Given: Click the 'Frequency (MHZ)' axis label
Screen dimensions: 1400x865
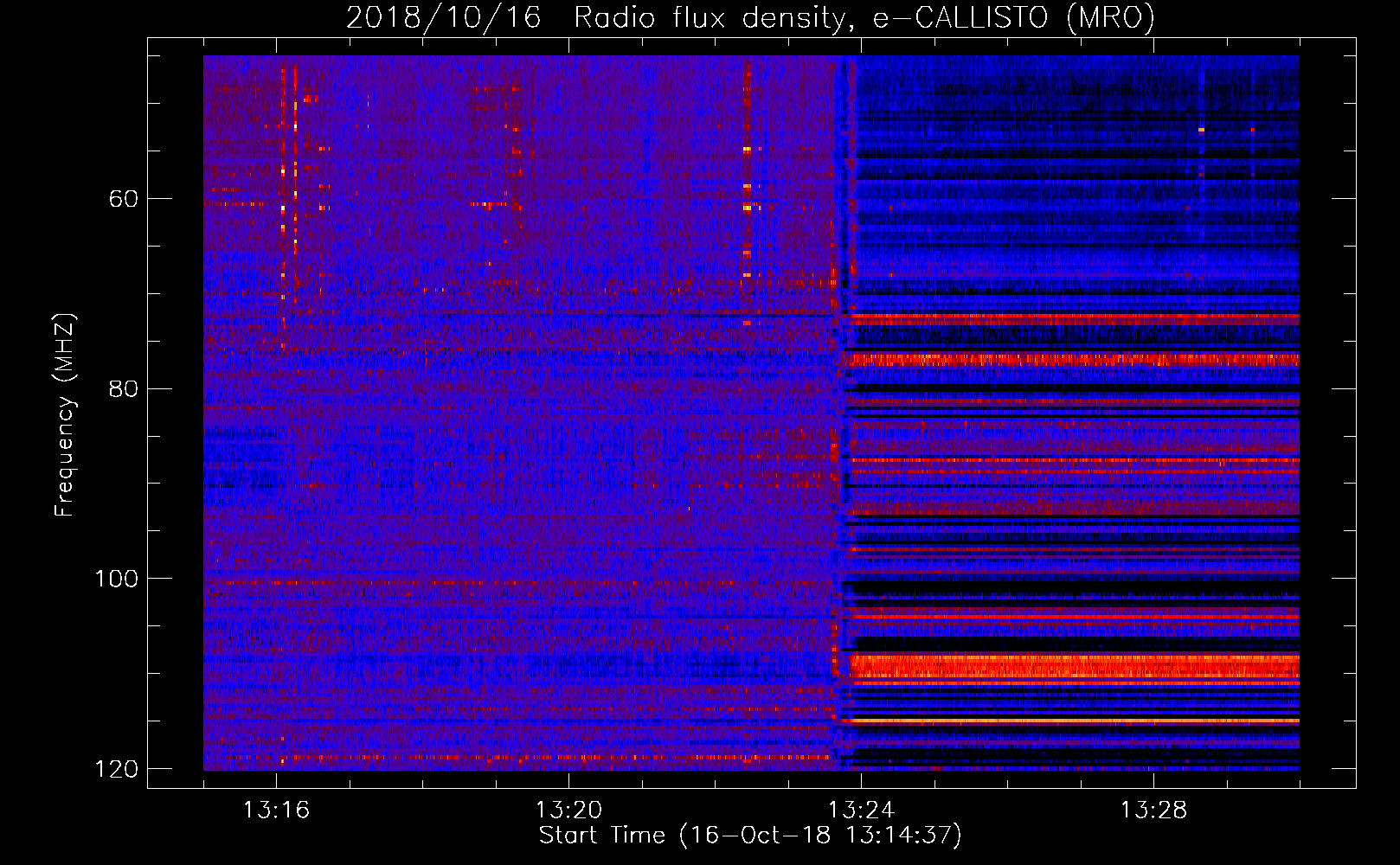Looking at the screenshot, I should click(x=65, y=415).
